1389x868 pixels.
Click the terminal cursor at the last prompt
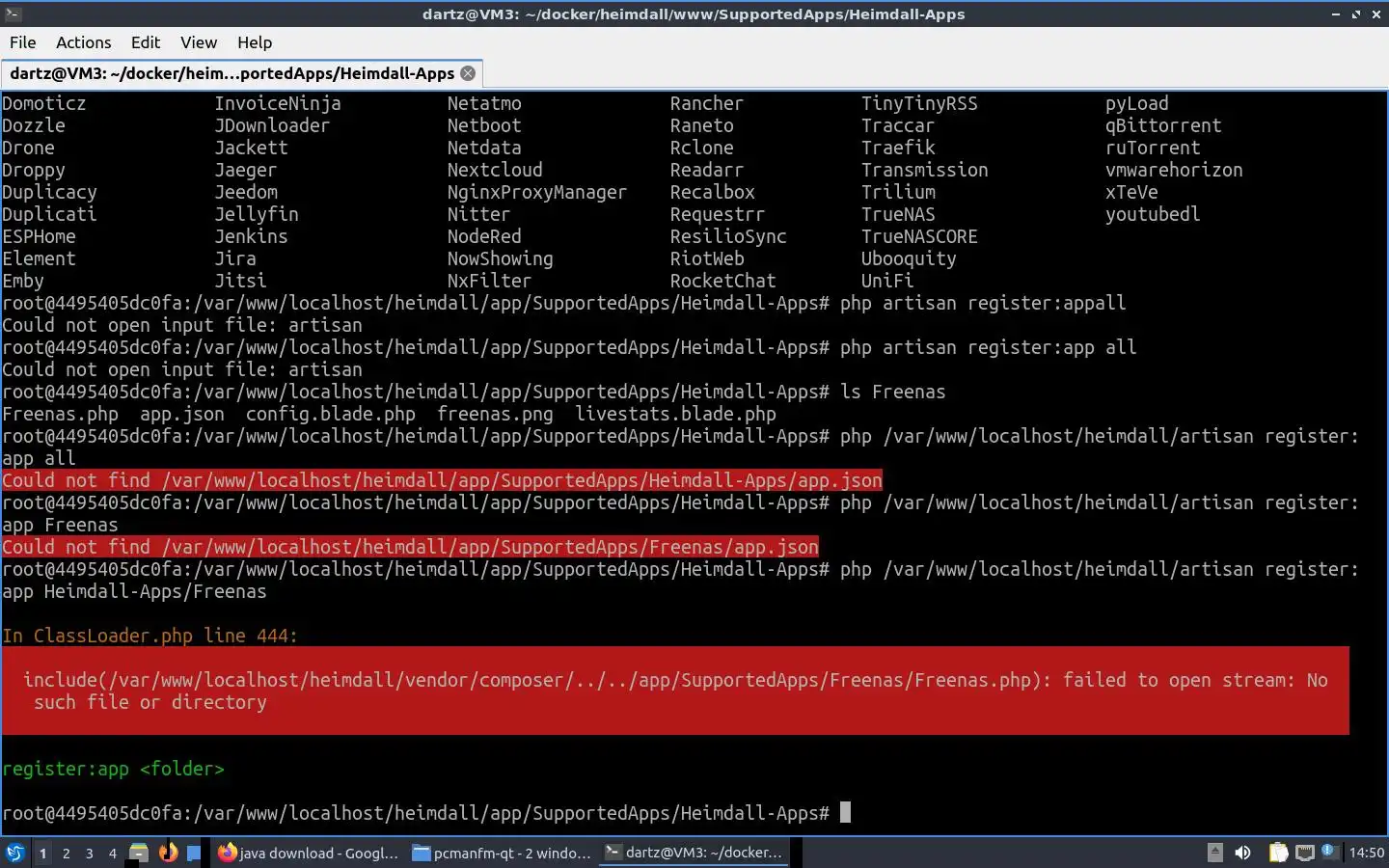[x=845, y=812]
